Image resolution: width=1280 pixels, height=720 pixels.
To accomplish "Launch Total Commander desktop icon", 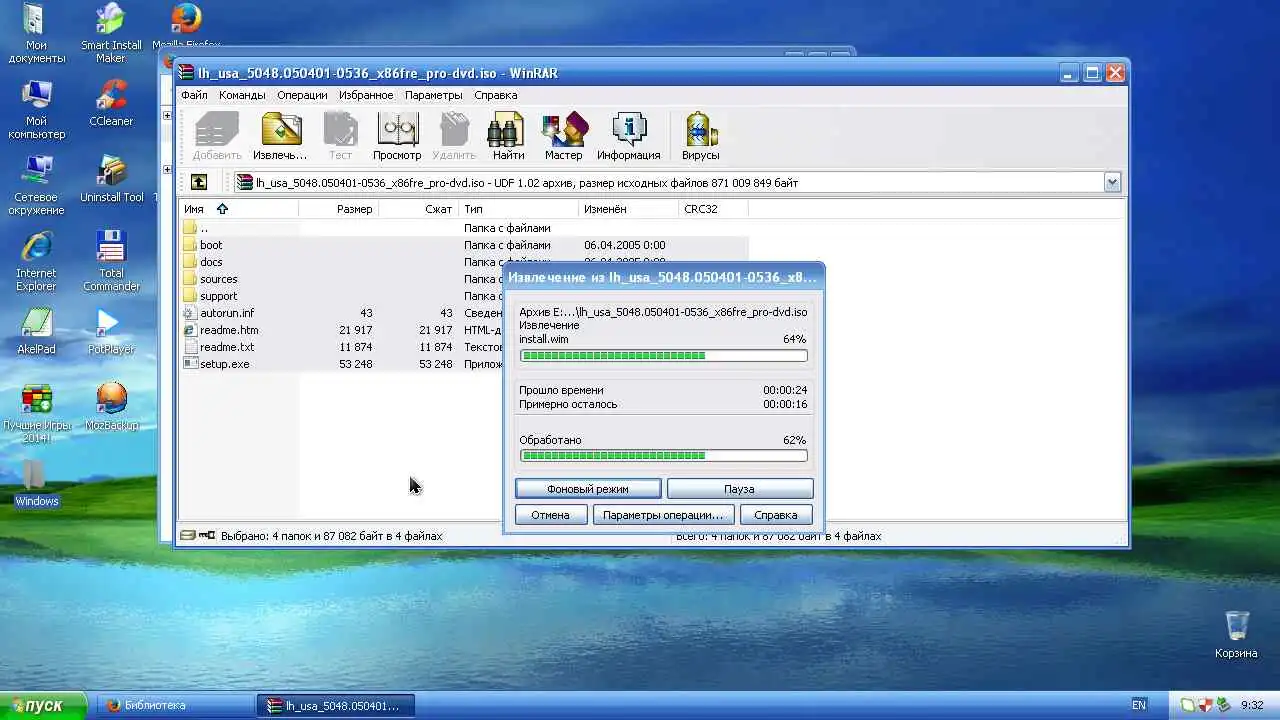I will 111,261.
